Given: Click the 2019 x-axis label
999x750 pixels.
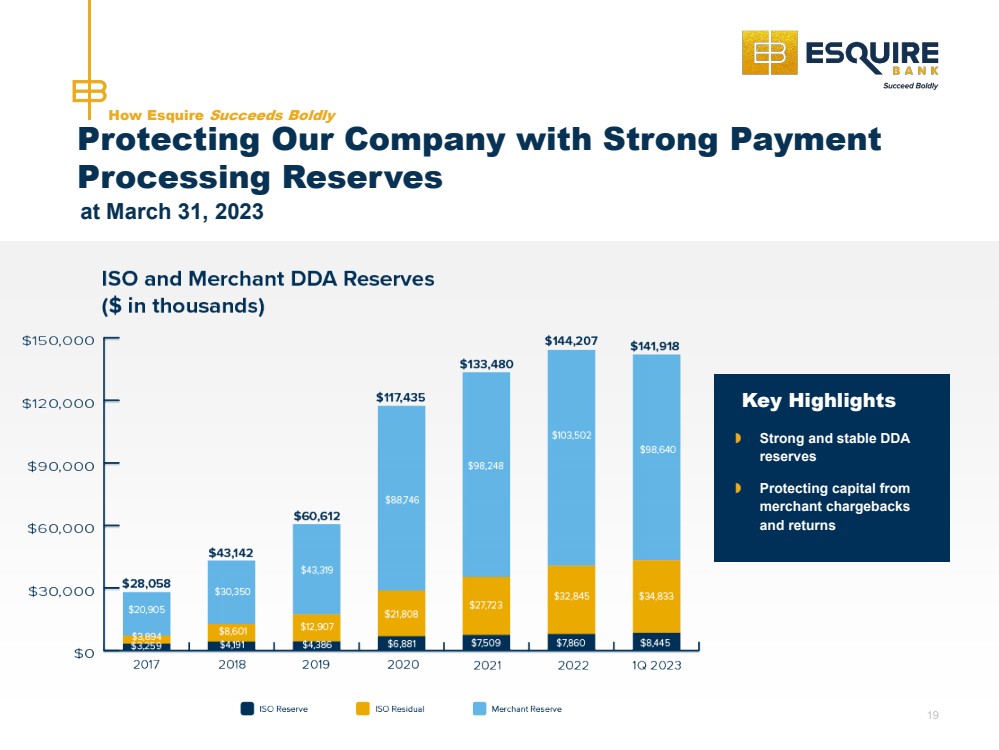Looking at the screenshot, I should (x=316, y=665).
